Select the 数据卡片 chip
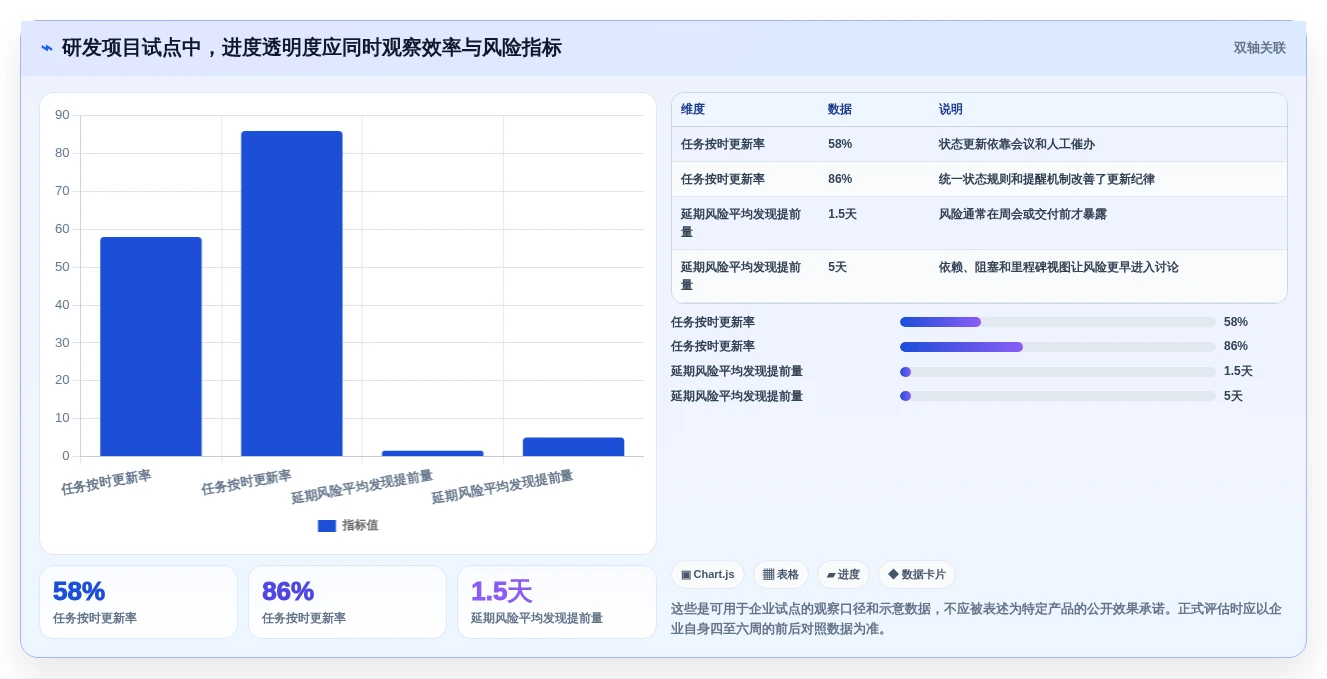 click(917, 574)
